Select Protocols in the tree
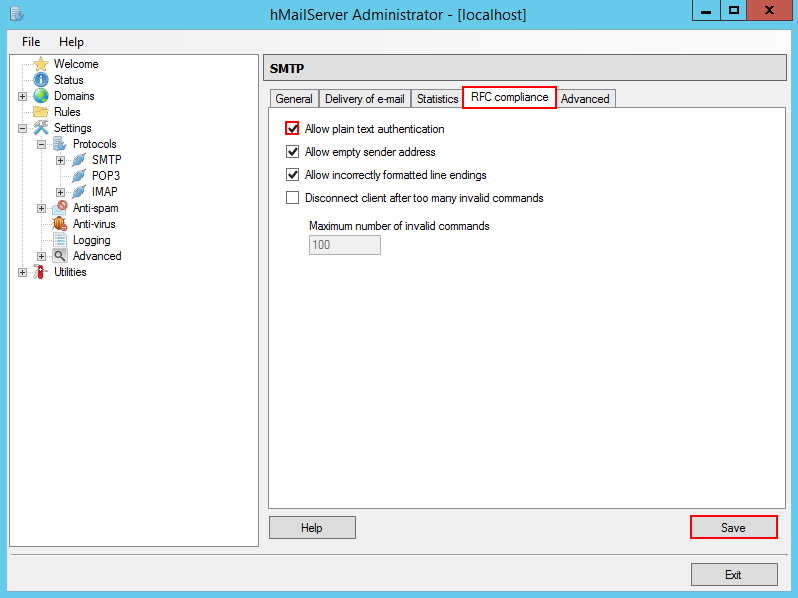Viewport: 798px width, 598px height. tap(95, 144)
